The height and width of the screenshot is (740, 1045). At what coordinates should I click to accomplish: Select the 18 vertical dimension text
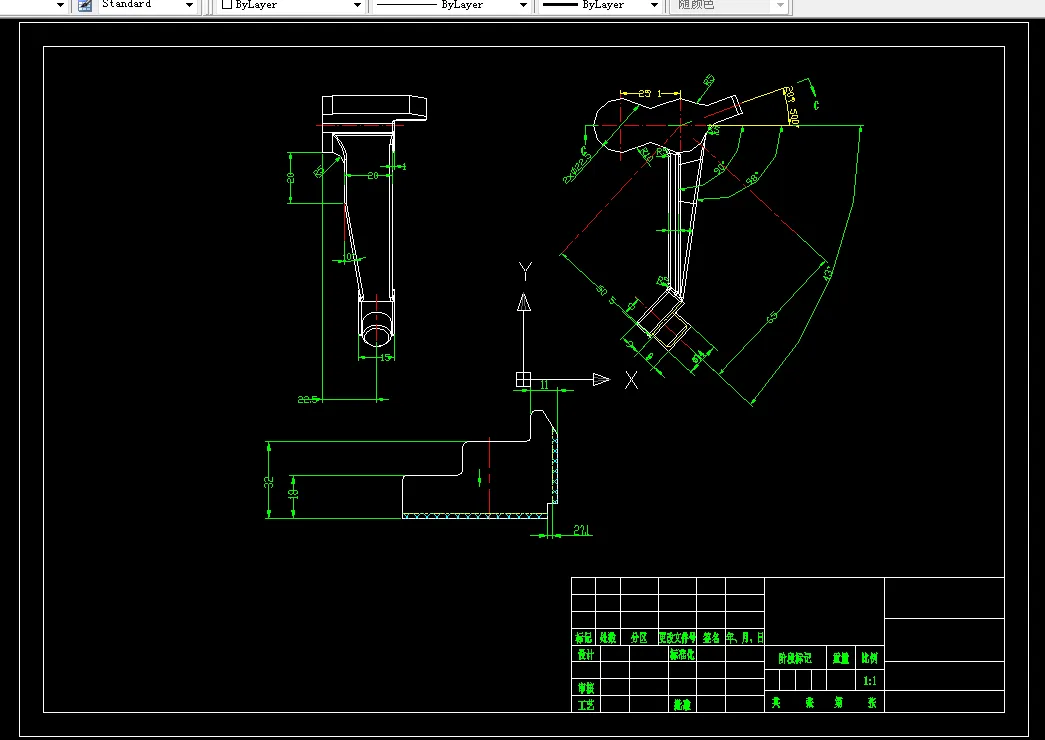pos(293,493)
